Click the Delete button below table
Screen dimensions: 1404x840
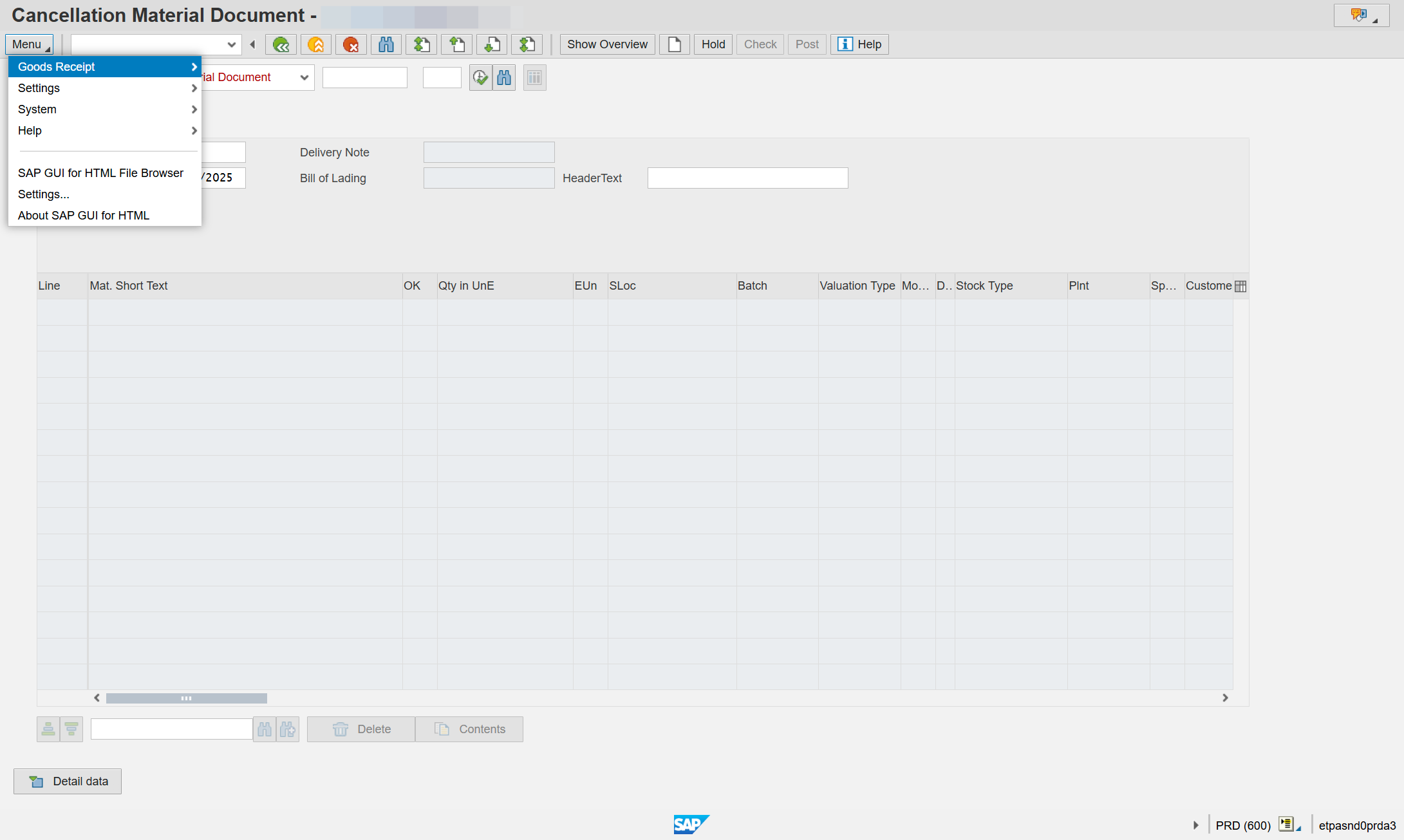click(x=361, y=729)
